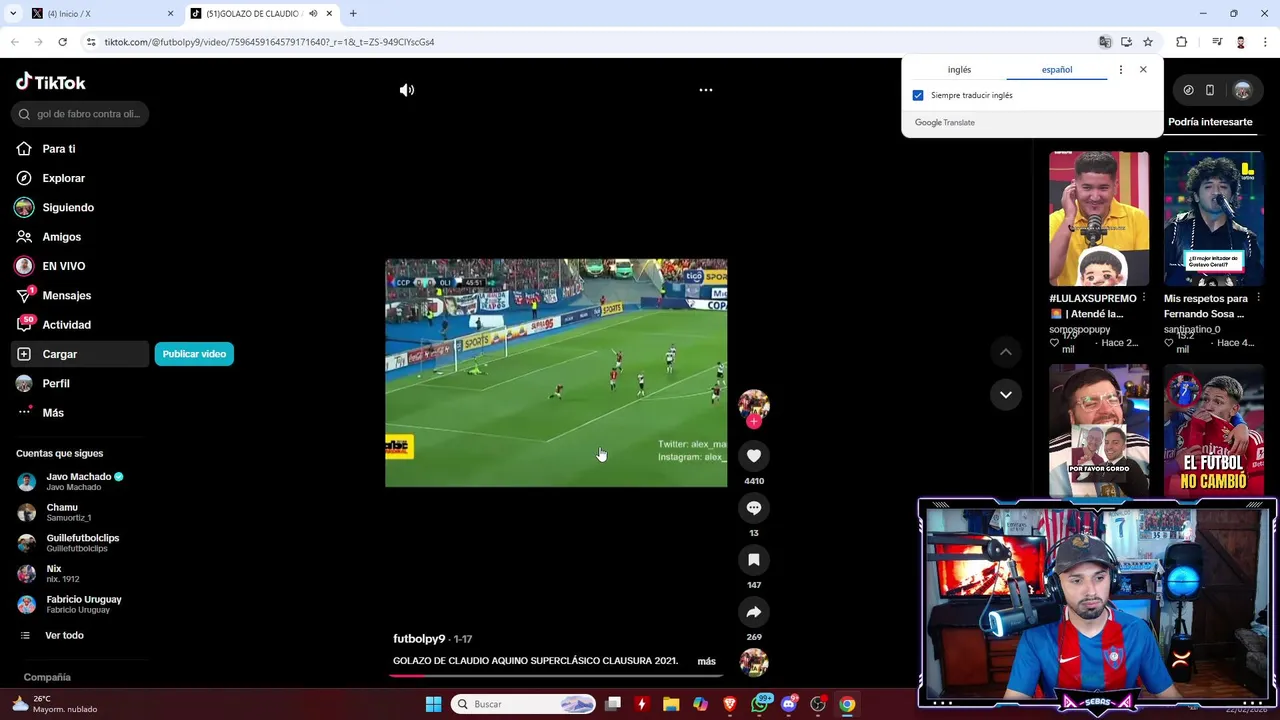Seek in the video progress bar under the caption
This screenshot has height=720, width=1280.
(x=556, y=675)
